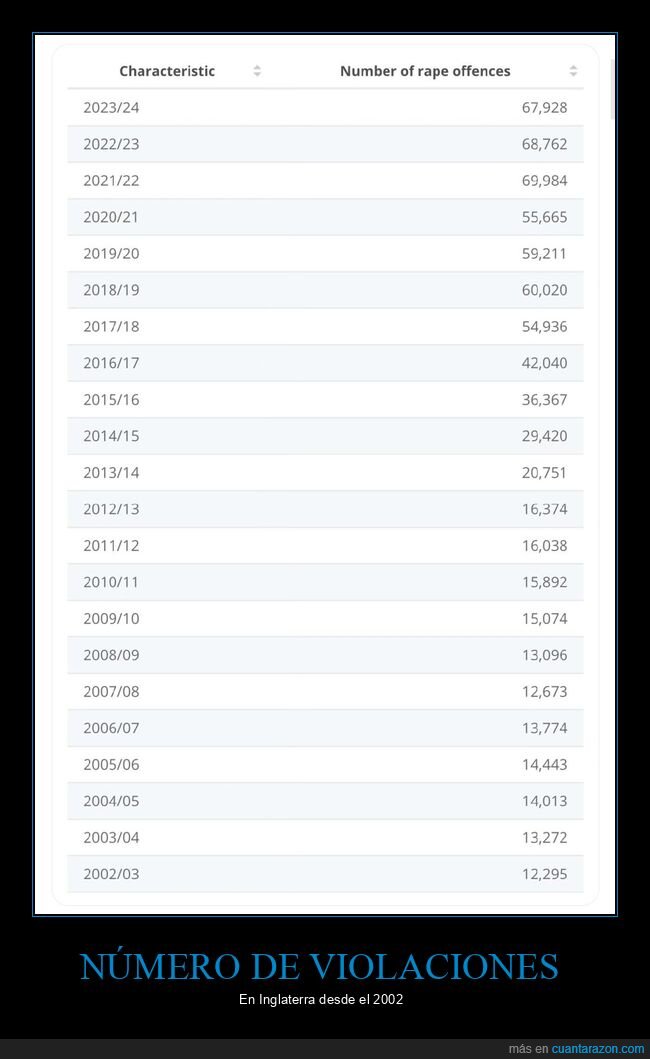Select the 2016/17 row label

click(111, 363)
